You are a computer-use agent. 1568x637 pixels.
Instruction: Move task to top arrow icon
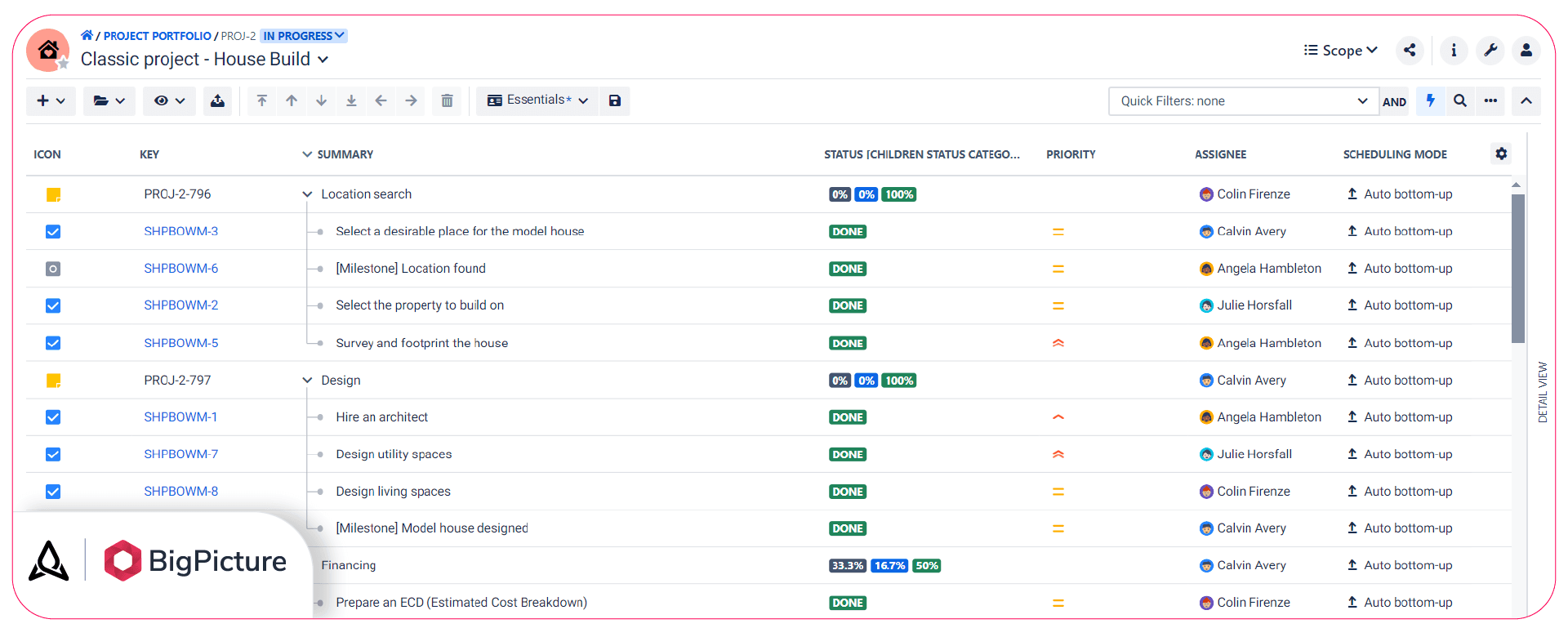coord(261,100)
